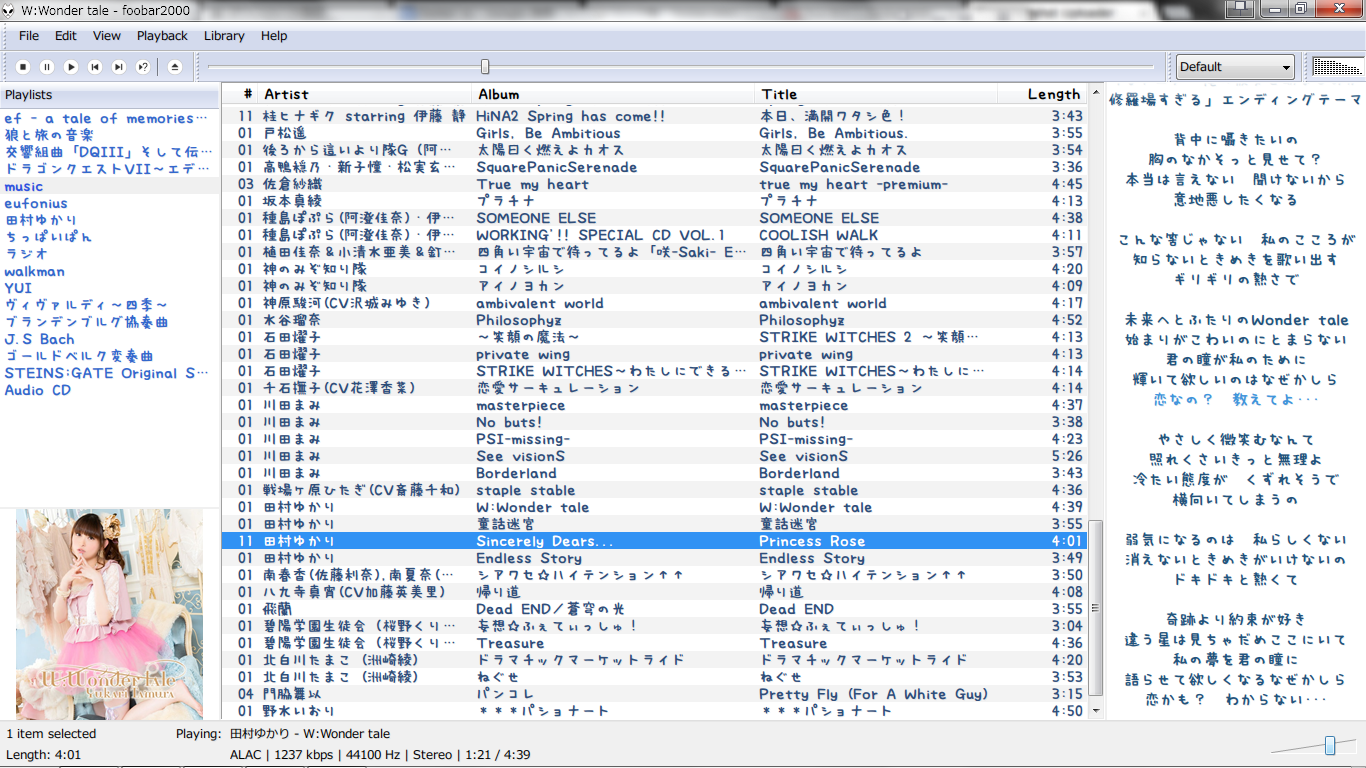This screenshot has width=1366, height=768.
Task: Click the Playlists panel header
Action: pos(109,95)
